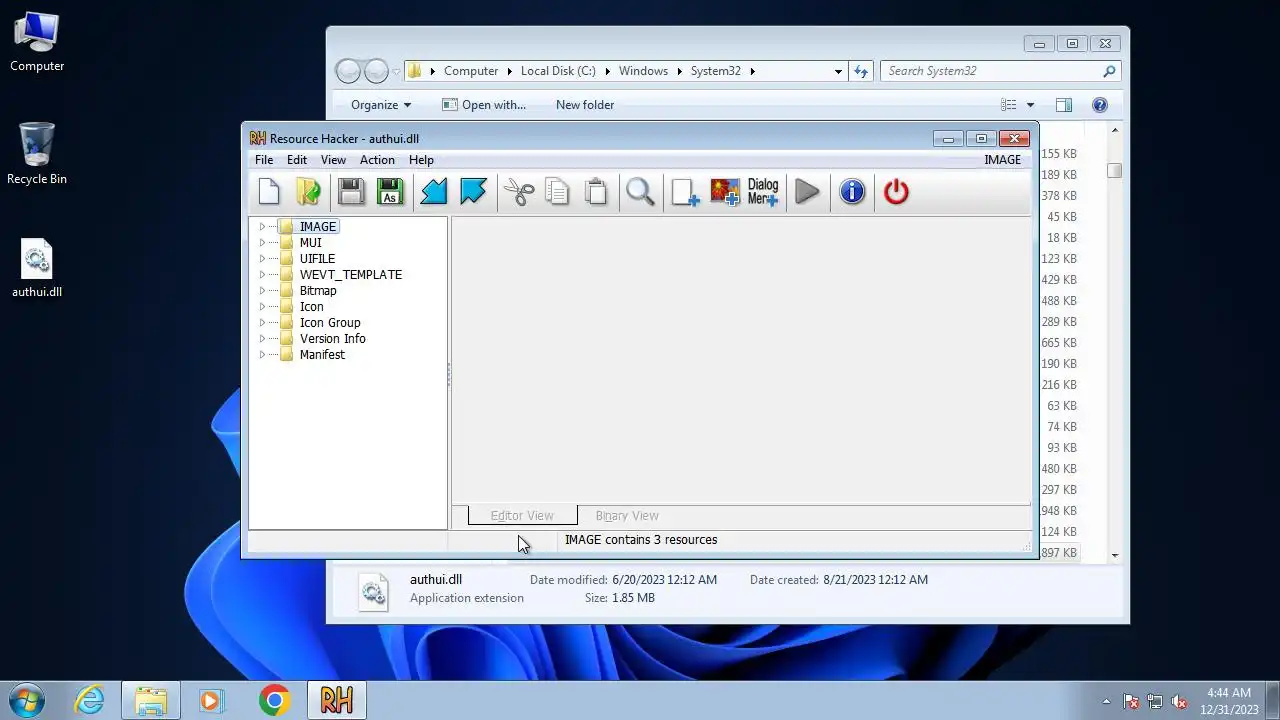Click the Search System32 field

1000,71
